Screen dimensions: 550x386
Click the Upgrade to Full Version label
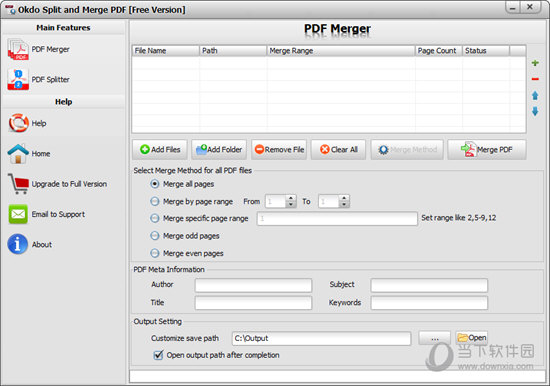pos(69,184)
